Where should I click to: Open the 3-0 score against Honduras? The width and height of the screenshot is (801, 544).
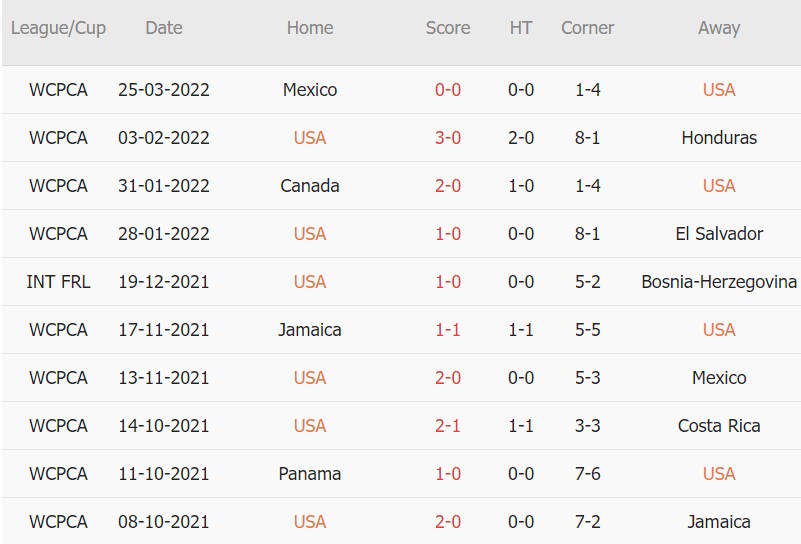point(448,138)
